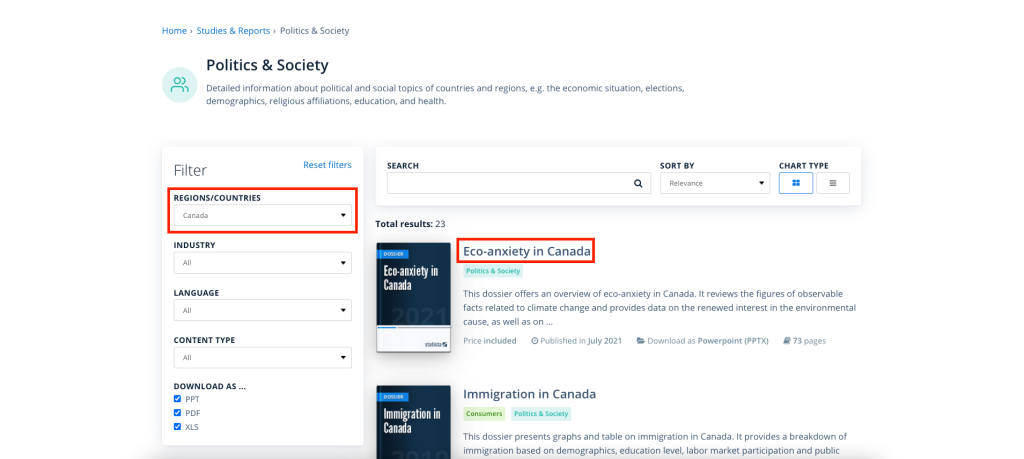Switch to grid chart type view

pyautogui.click(x=796, y=183)
